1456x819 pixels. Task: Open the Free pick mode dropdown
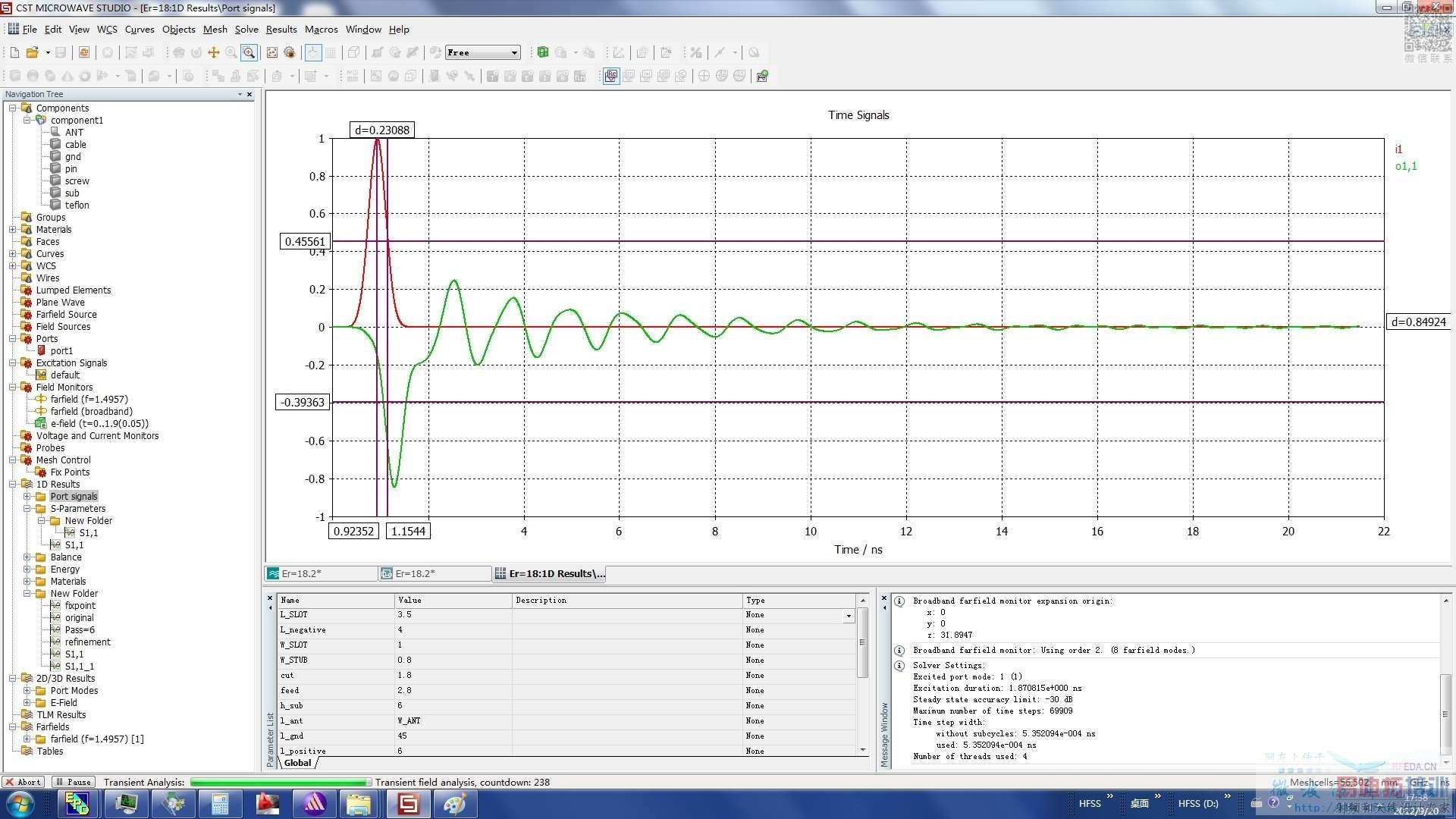[514, 52]
